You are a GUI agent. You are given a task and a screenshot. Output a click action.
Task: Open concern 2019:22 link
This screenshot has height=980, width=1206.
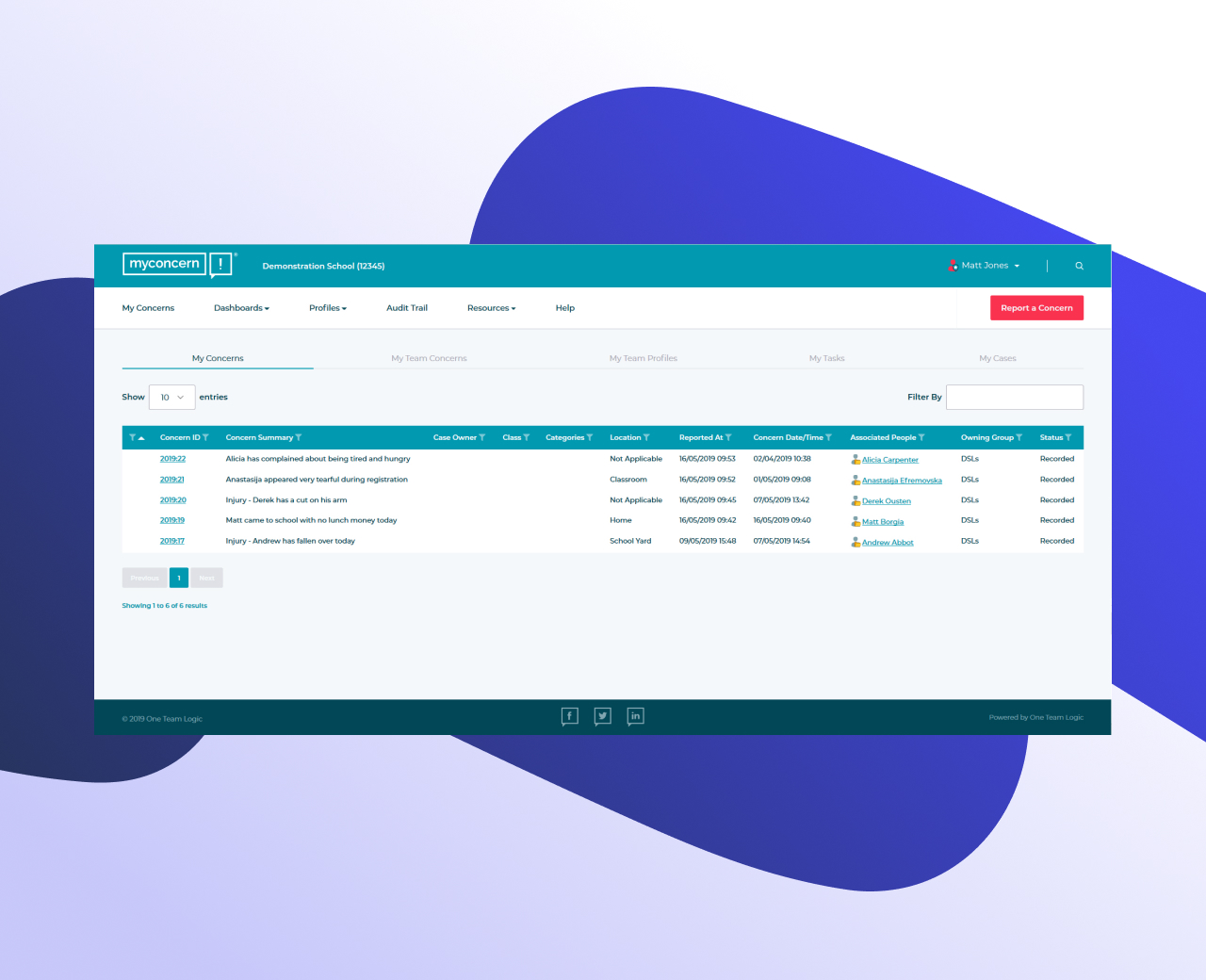pyautogui.click(x=172, y=459)
